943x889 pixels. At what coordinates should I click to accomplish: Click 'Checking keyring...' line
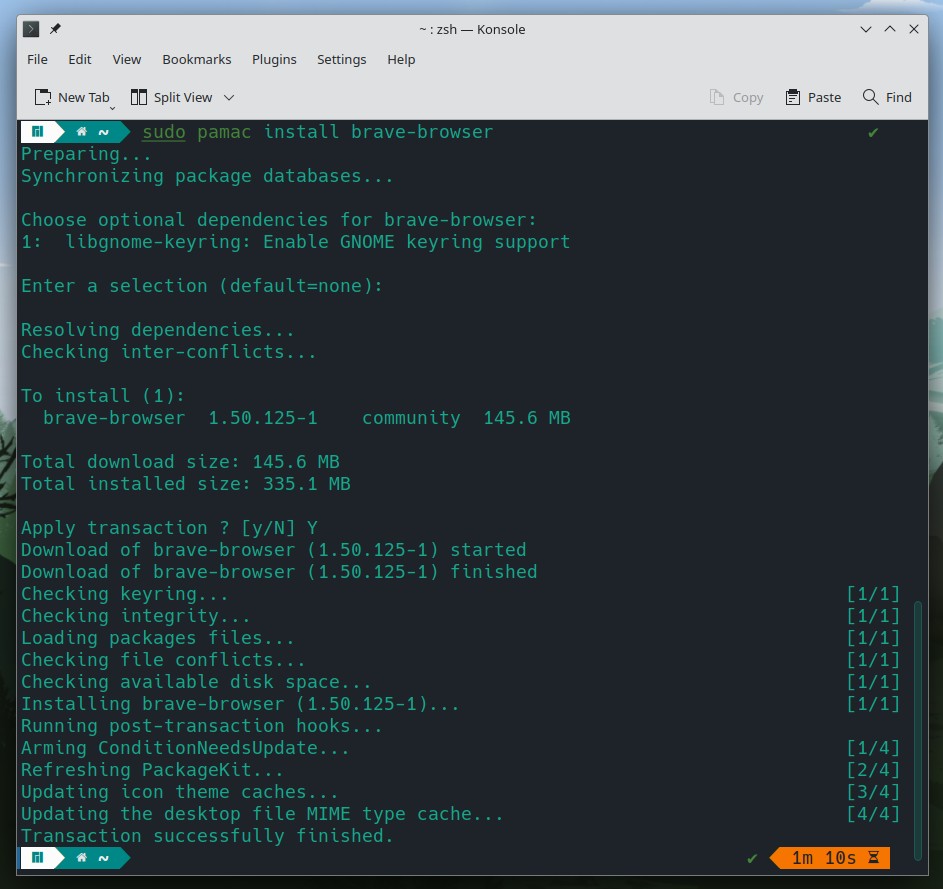coord(124,594)
